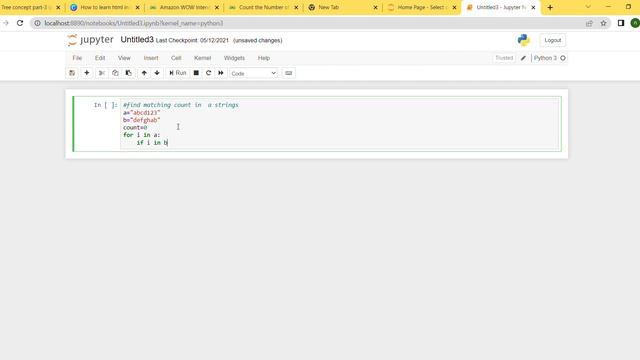Click inside the code cell editor
This screenshot has height=360, width=640.
(x=340, y=124)
